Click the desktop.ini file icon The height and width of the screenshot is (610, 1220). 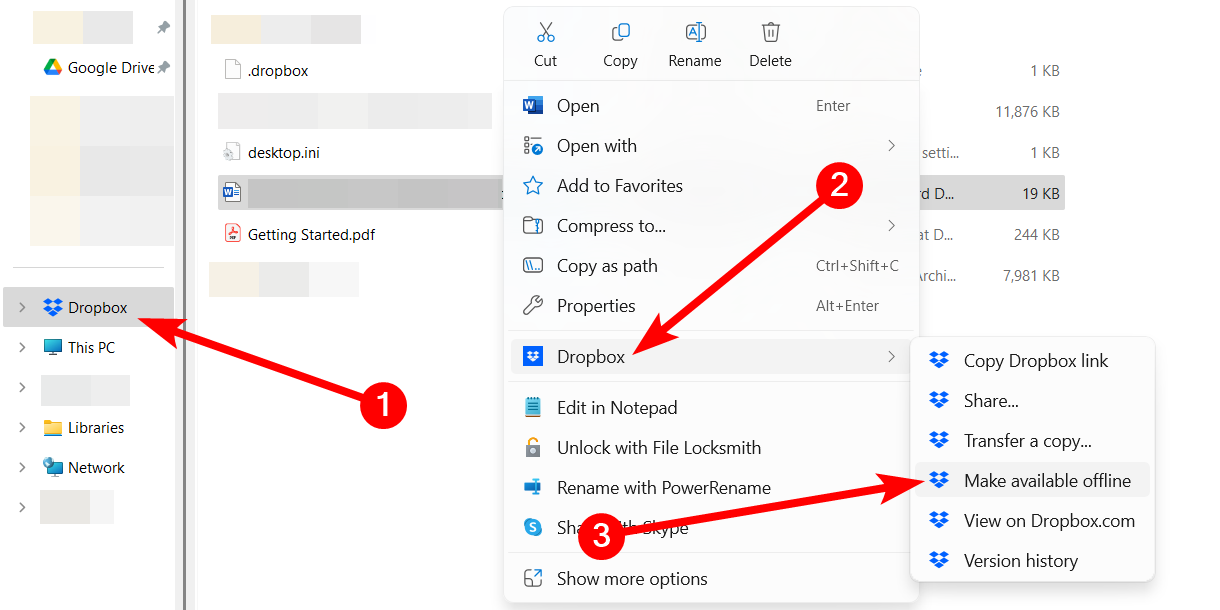click(x=232, y=153)
